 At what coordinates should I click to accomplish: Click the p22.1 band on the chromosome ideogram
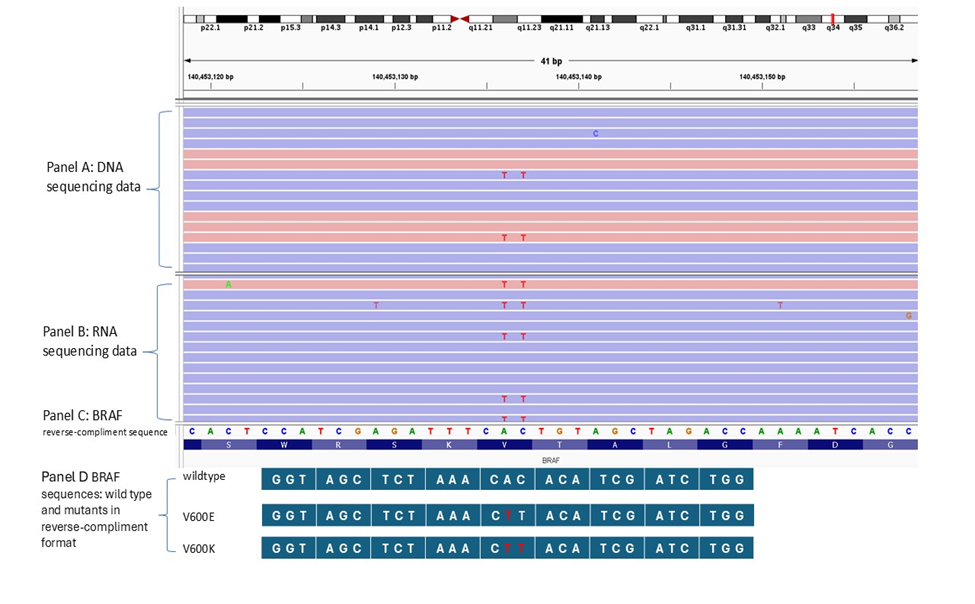tap(210, 19)
